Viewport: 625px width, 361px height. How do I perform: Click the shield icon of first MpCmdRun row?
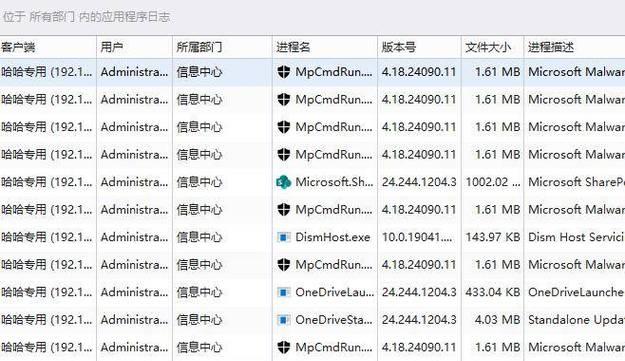coord(283,72)
